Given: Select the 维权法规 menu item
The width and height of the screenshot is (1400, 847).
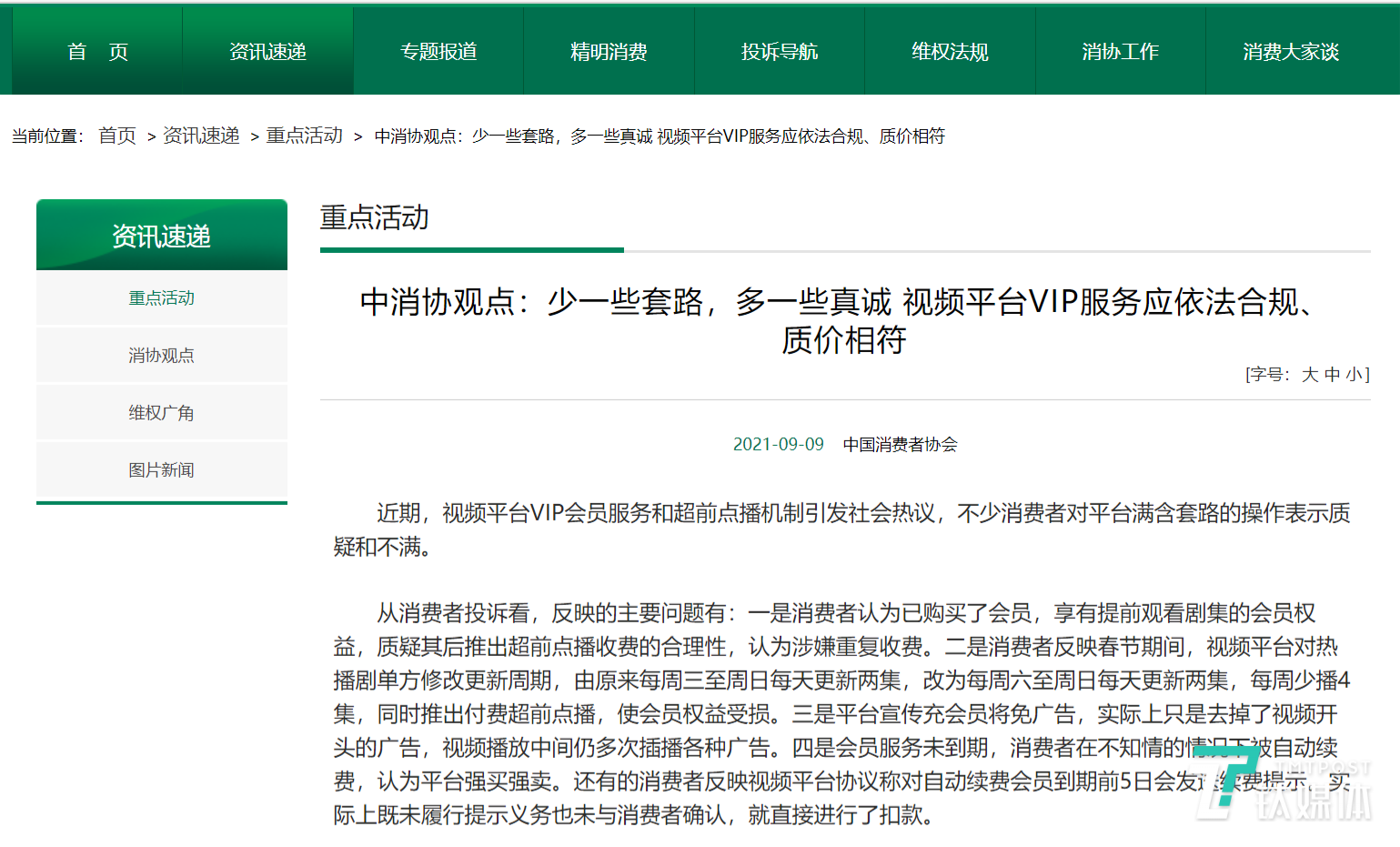Looking at the screenshot, I should pos(950,52).
